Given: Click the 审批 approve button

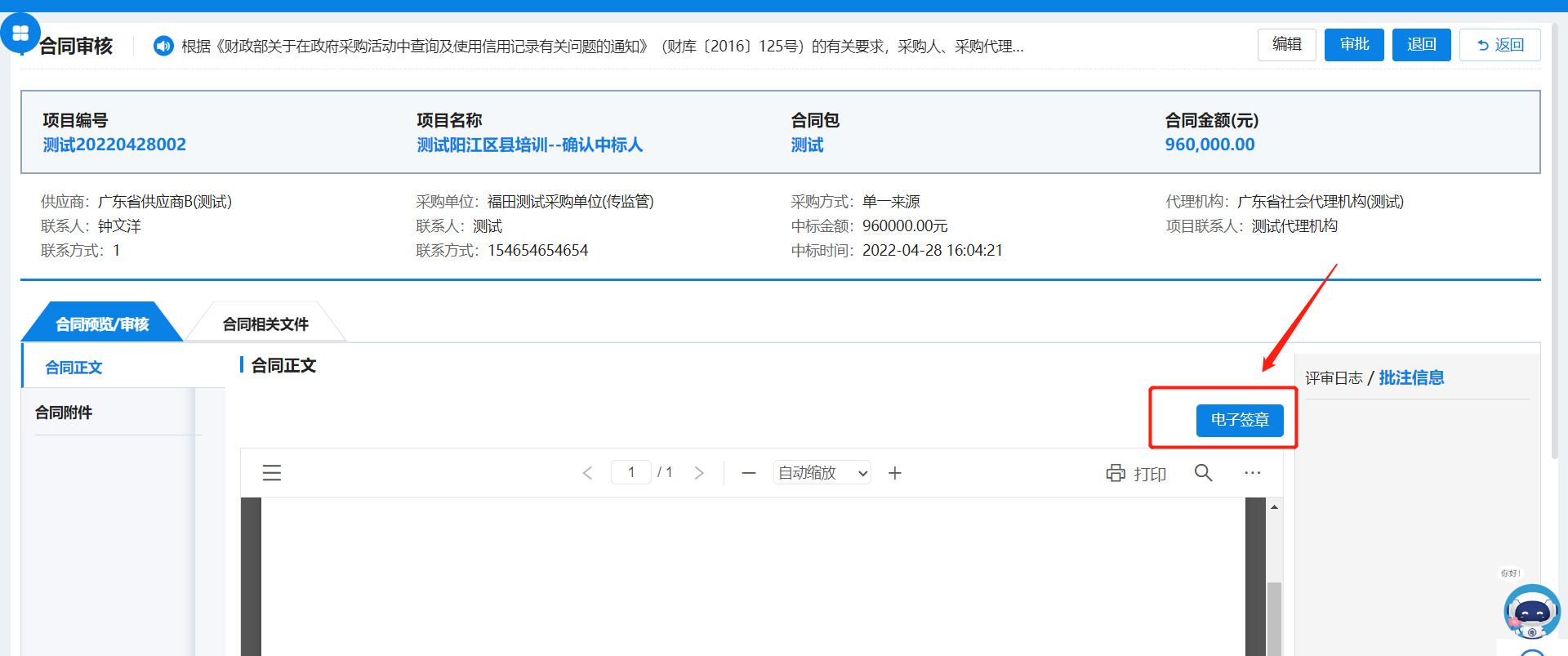Looking at the screenshot, I should (x=1353, y=45).
